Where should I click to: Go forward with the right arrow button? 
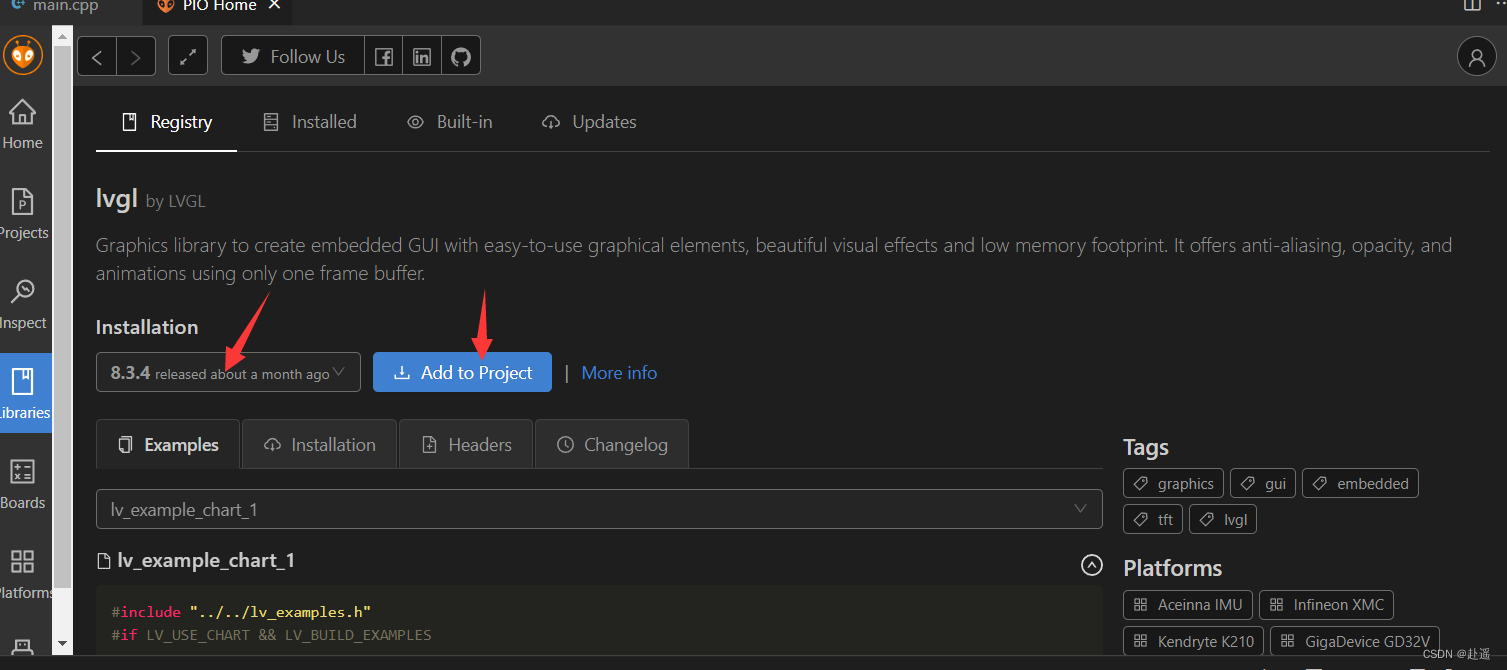pos(136,57)
